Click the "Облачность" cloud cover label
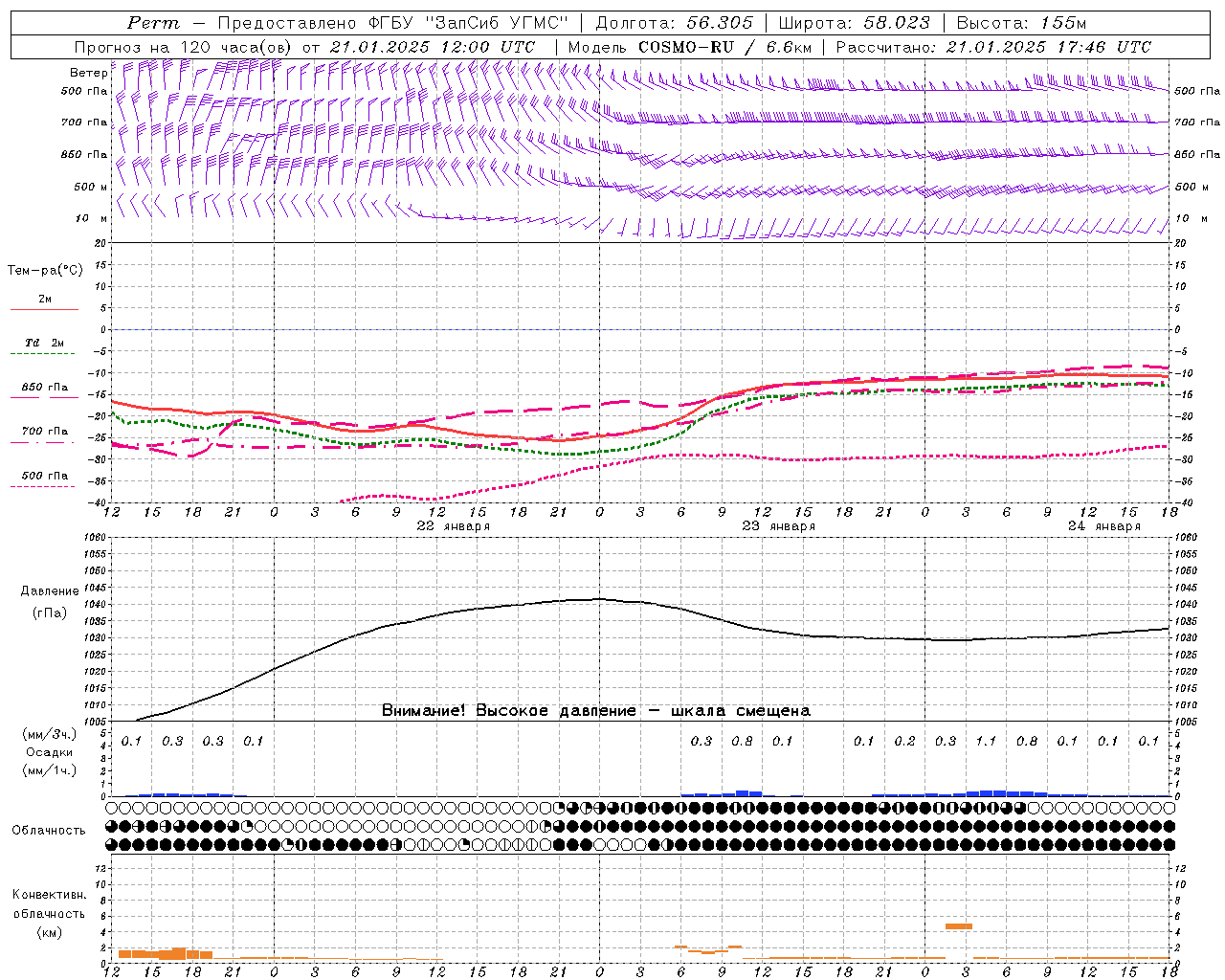The width and height of the screenshot is (1225, 980). point(49,831)
